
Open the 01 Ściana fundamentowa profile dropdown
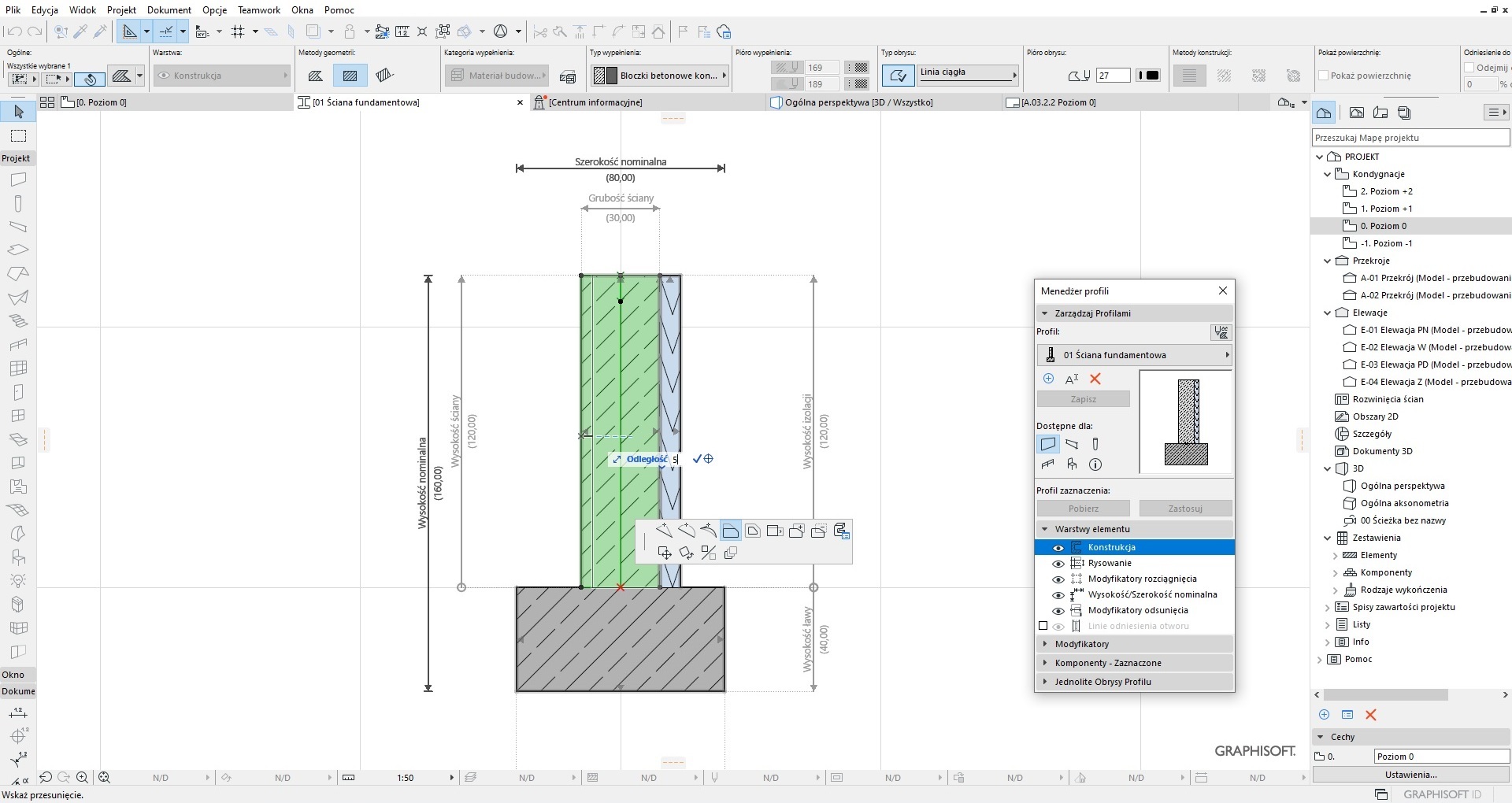click(1134, 355)
